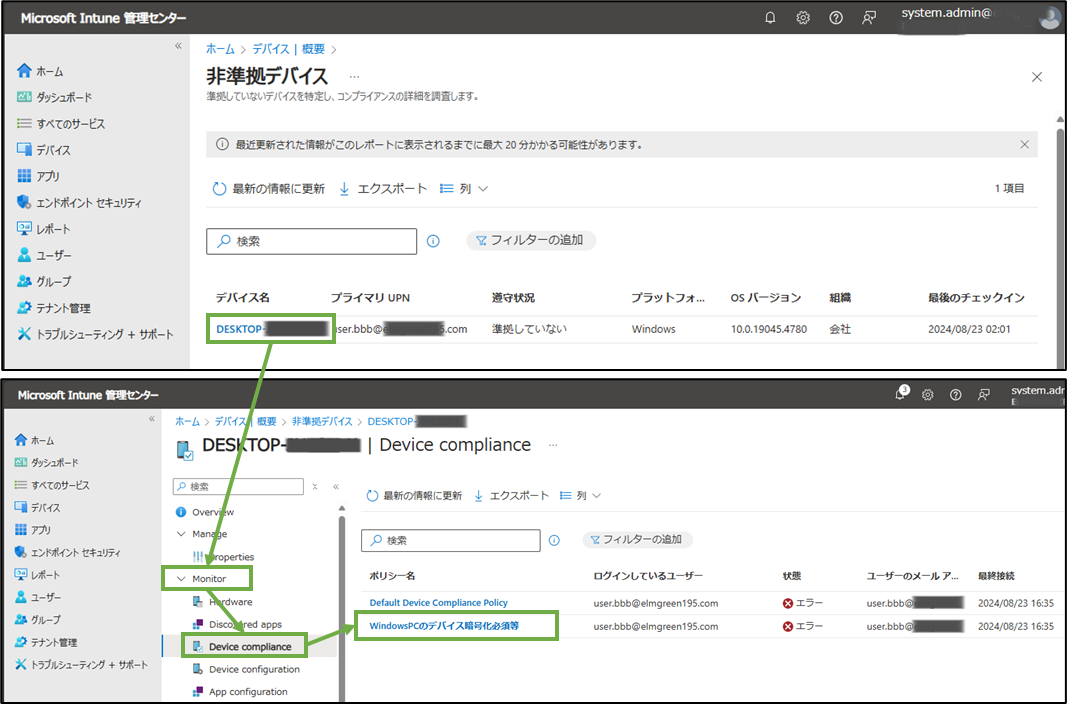
Task: Select Device configuration in device menu
Action: coord(246,669)
